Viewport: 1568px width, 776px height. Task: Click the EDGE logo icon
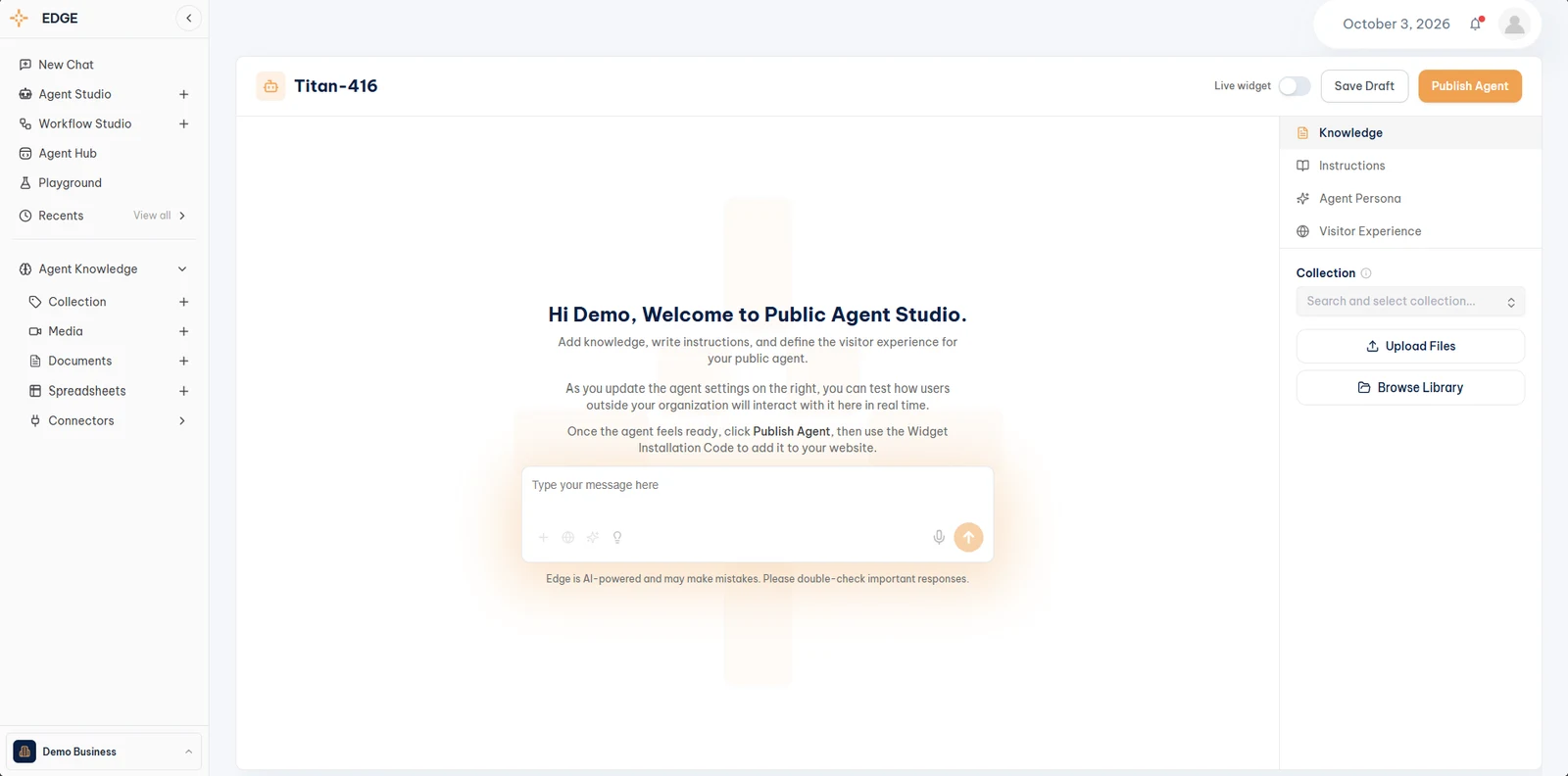[x=19, y=18]
